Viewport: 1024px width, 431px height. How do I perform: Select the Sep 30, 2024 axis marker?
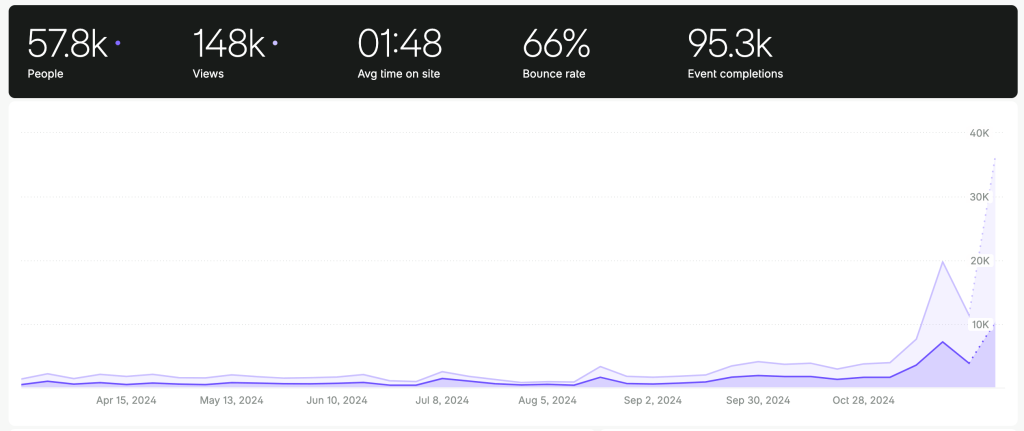758,400
